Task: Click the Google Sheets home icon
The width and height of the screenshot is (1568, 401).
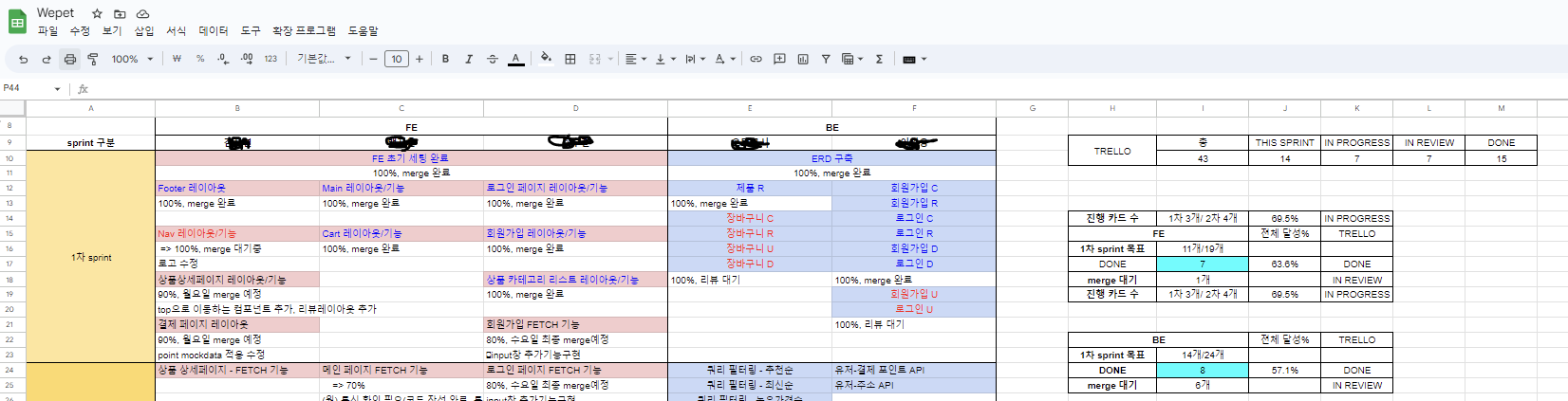Action: [x=17, y=21]
